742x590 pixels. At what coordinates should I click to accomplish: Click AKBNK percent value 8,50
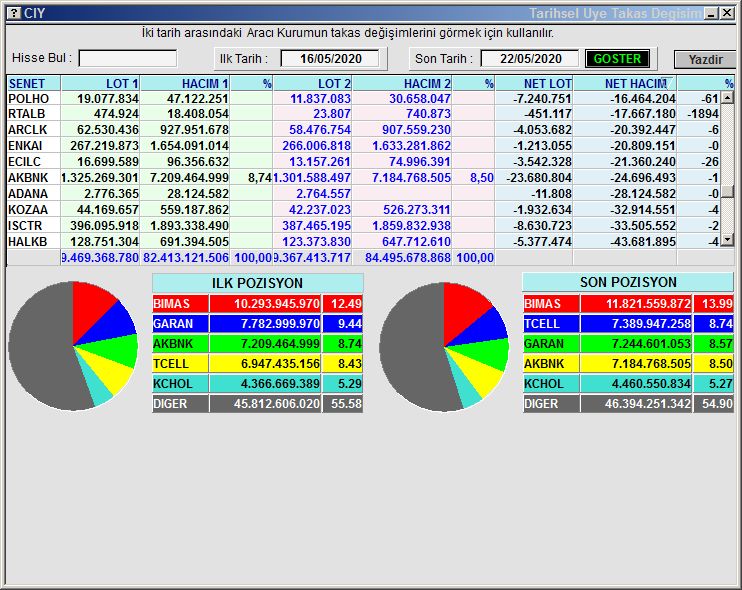482,178
